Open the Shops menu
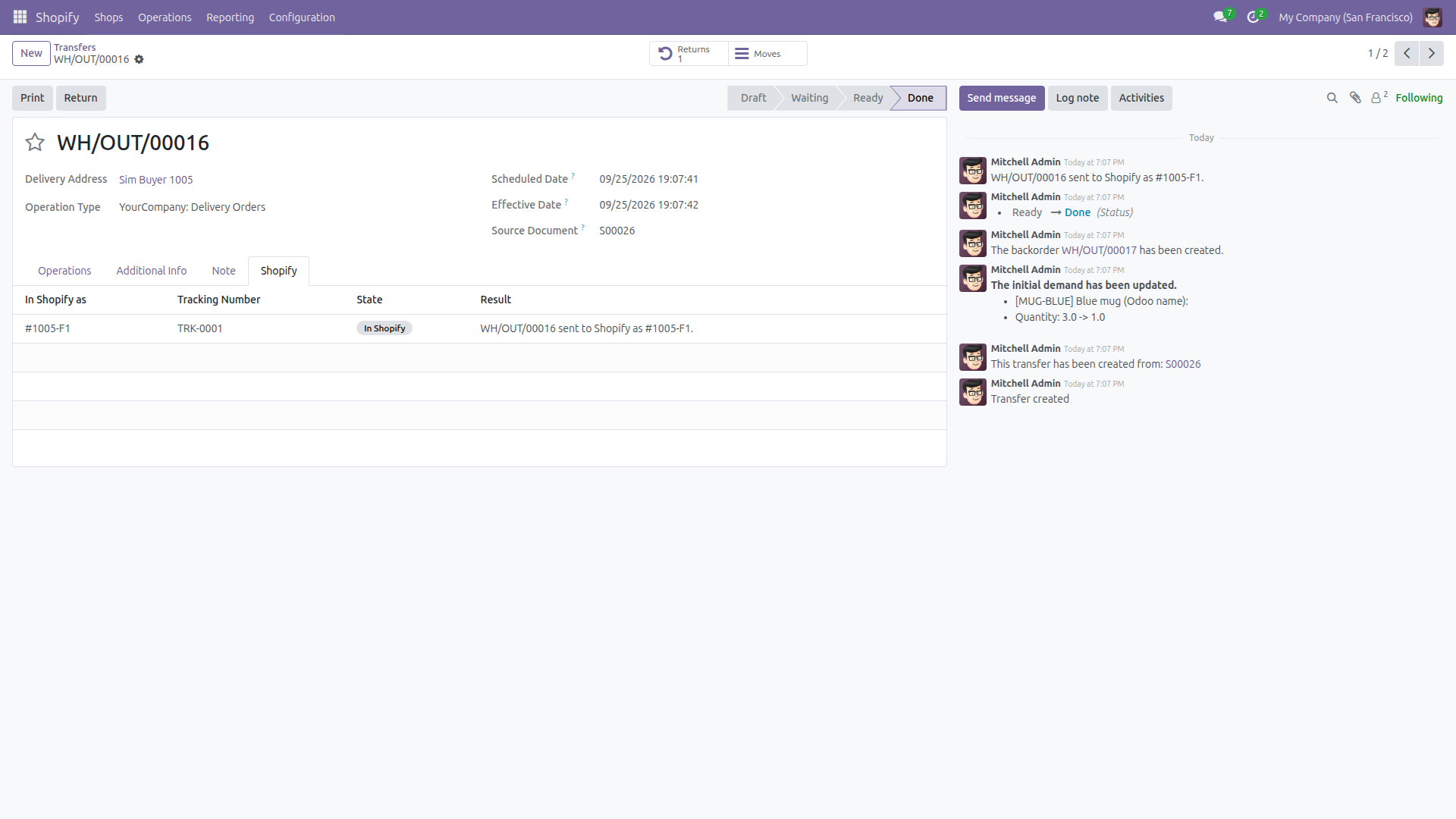 point(108,17)
